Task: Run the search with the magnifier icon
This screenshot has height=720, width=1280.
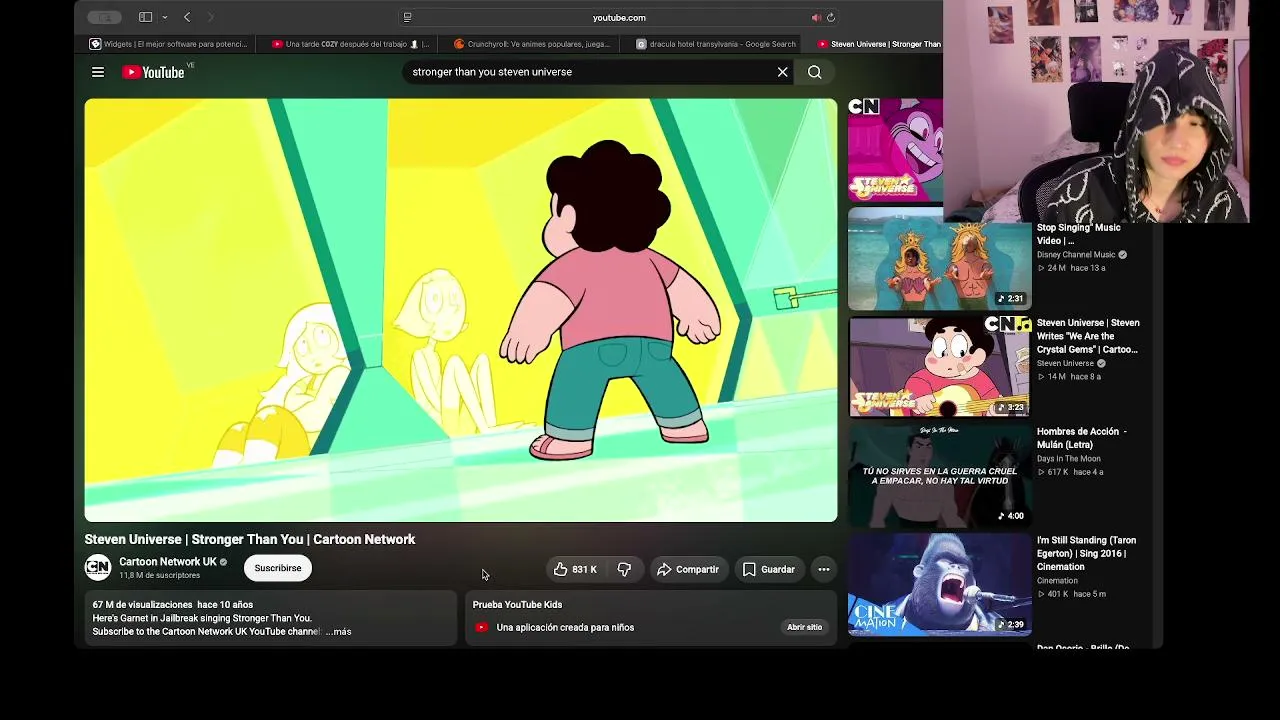Action: pos(815,72)
